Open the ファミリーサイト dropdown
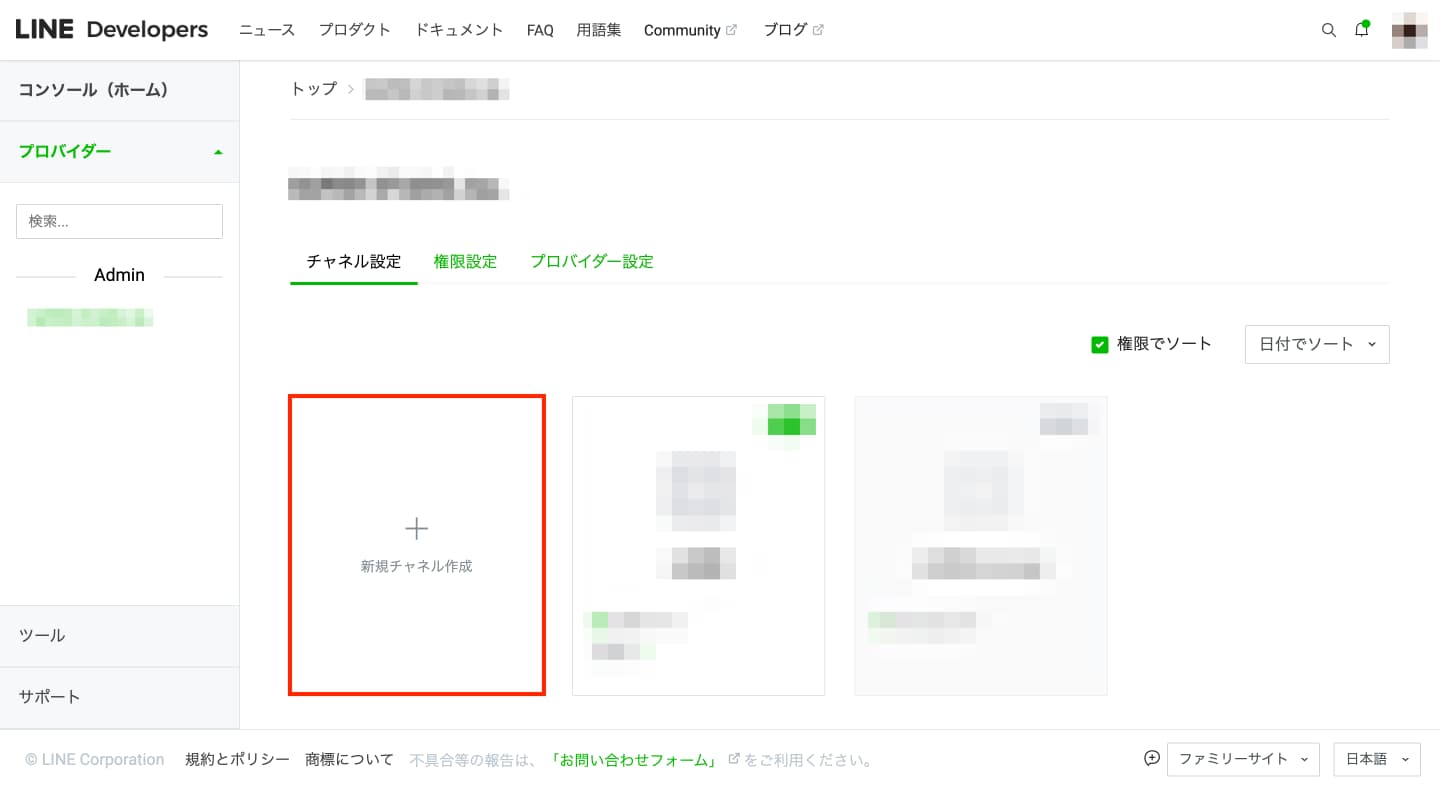Screen dimensions: 1440x789 1243,759
